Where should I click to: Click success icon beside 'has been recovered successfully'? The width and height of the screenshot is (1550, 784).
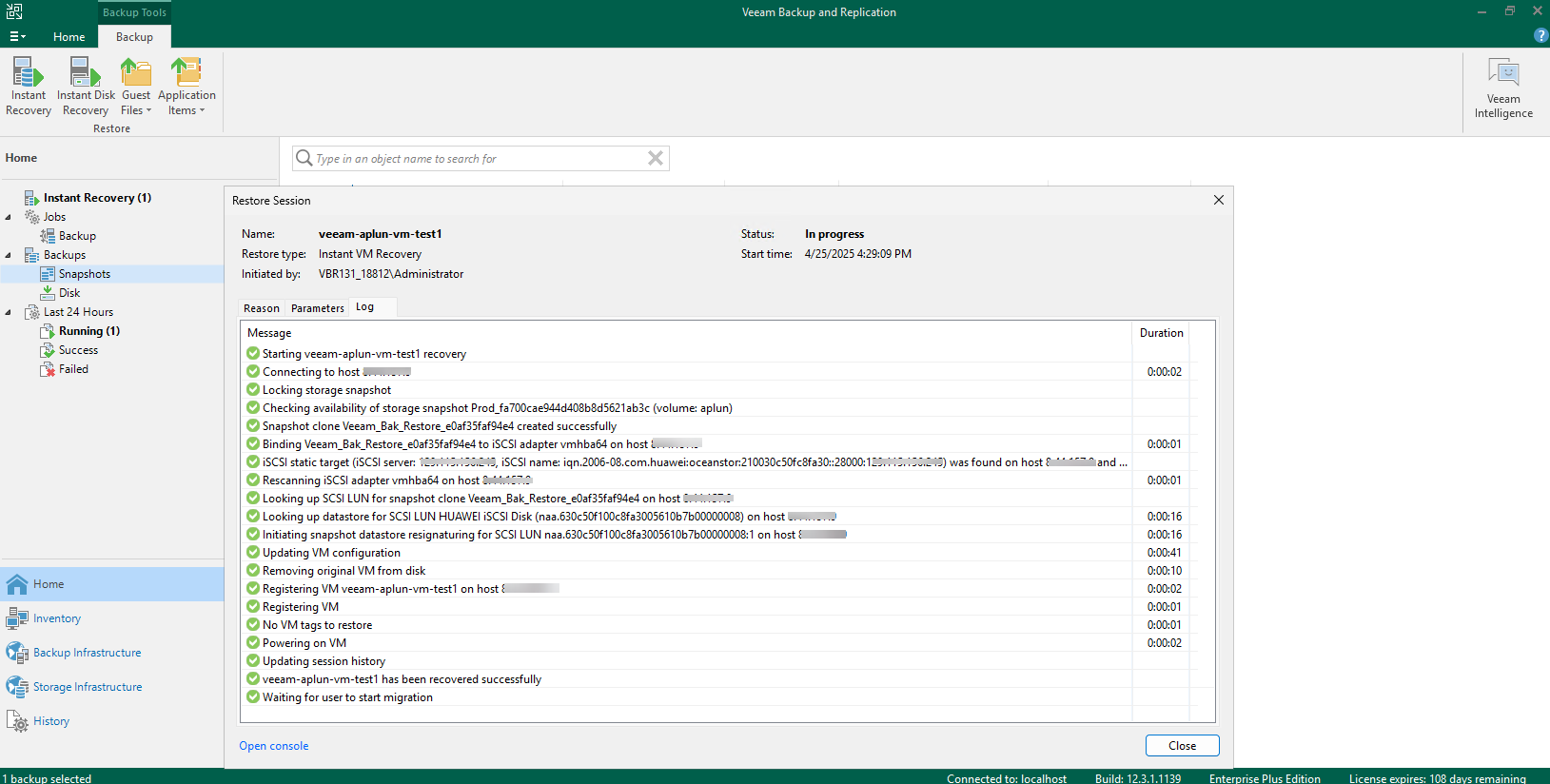[253, 678]
